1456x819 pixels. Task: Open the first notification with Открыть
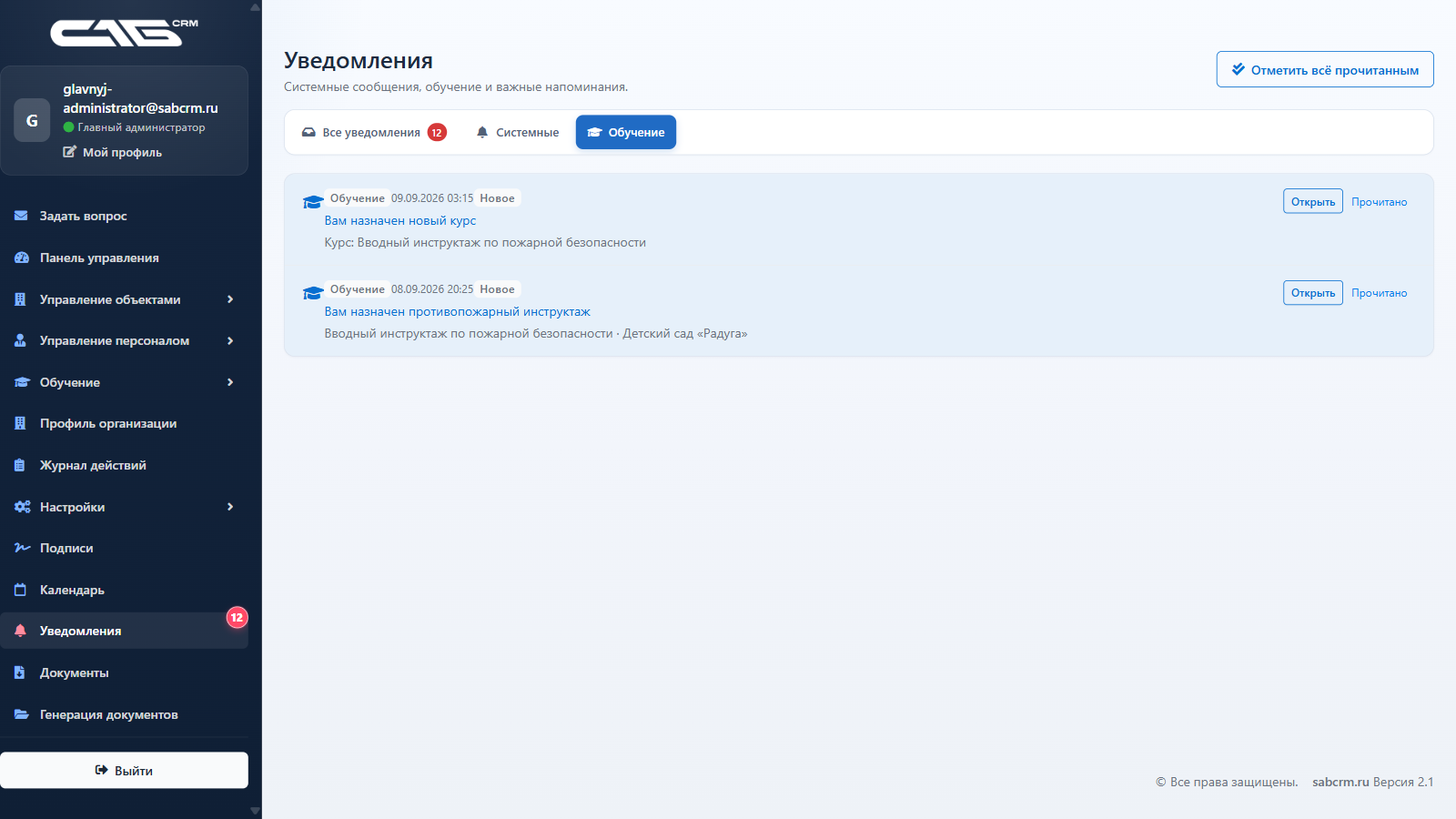tap(1313, 201)
